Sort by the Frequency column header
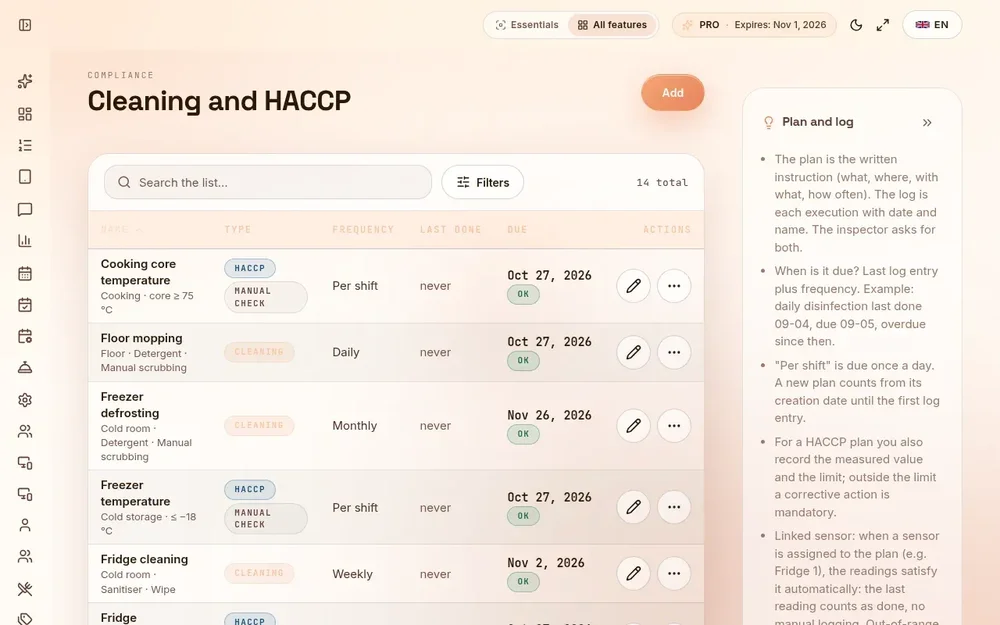 click(363, 230)
